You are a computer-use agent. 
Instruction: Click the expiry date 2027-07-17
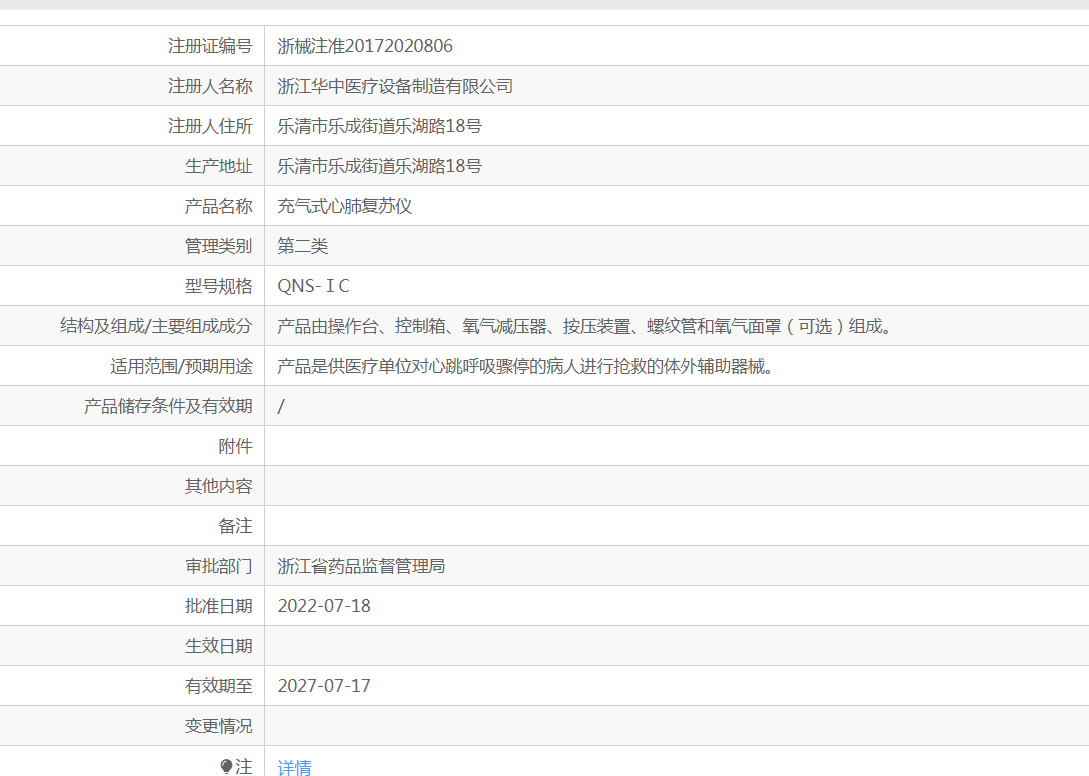tap(324, 686)
